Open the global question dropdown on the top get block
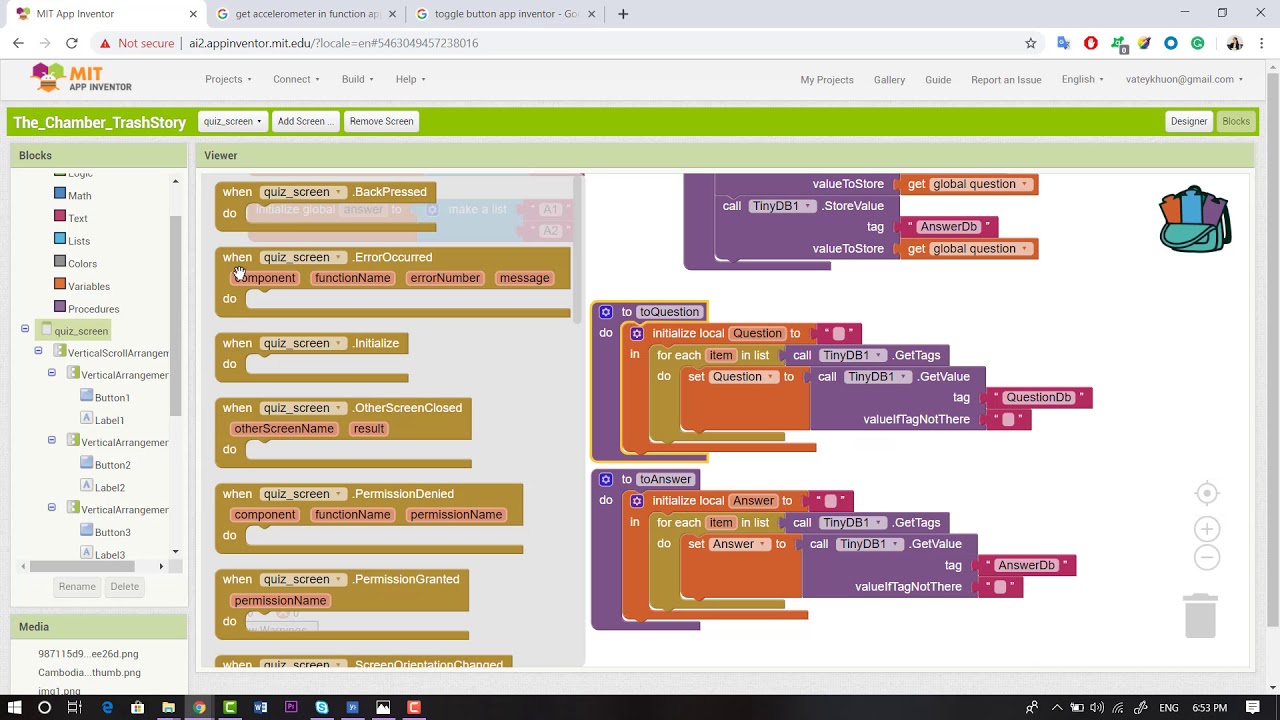Viewport: 1280px width, 720px height. coord(981,184)
